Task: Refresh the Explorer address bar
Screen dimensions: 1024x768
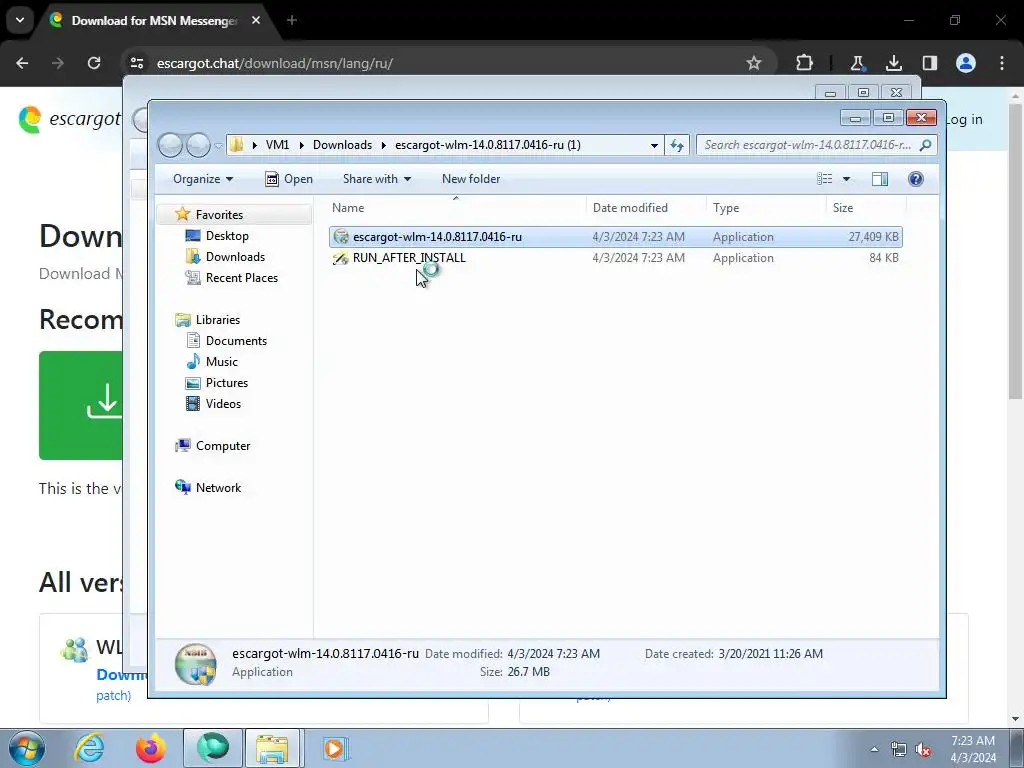Action: [677, 145]
